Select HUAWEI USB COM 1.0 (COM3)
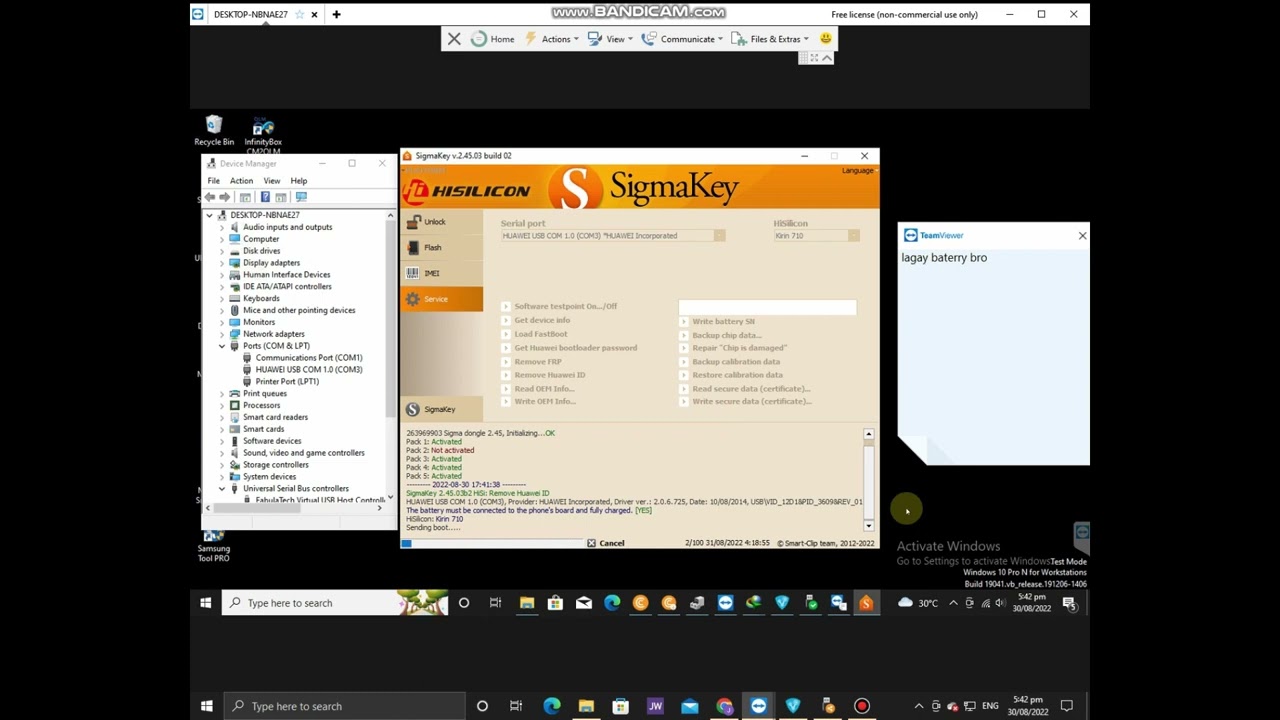The height and width of the screenshot is (720, 1280). (x=308, y=370)
